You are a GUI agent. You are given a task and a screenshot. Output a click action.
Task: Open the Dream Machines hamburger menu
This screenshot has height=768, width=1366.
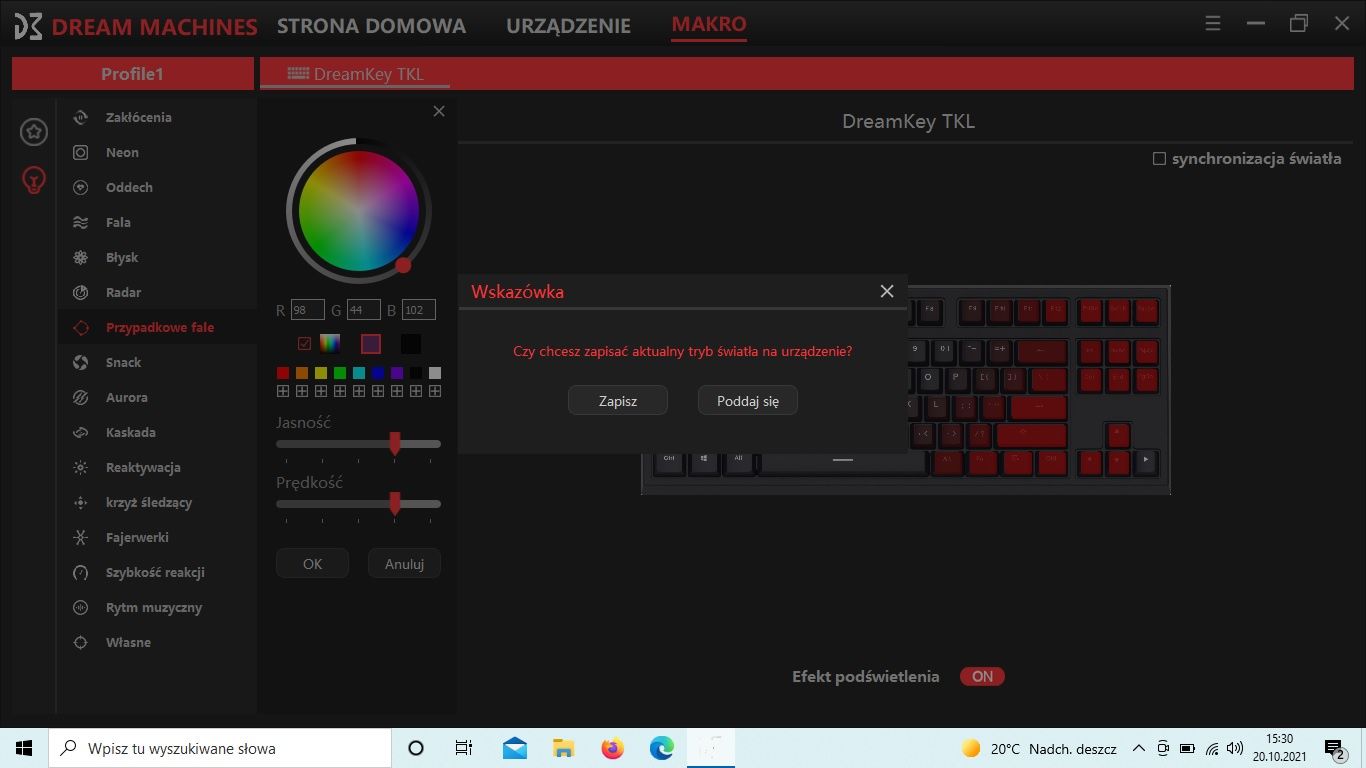pyautogui.click(x=1213, y=24)
